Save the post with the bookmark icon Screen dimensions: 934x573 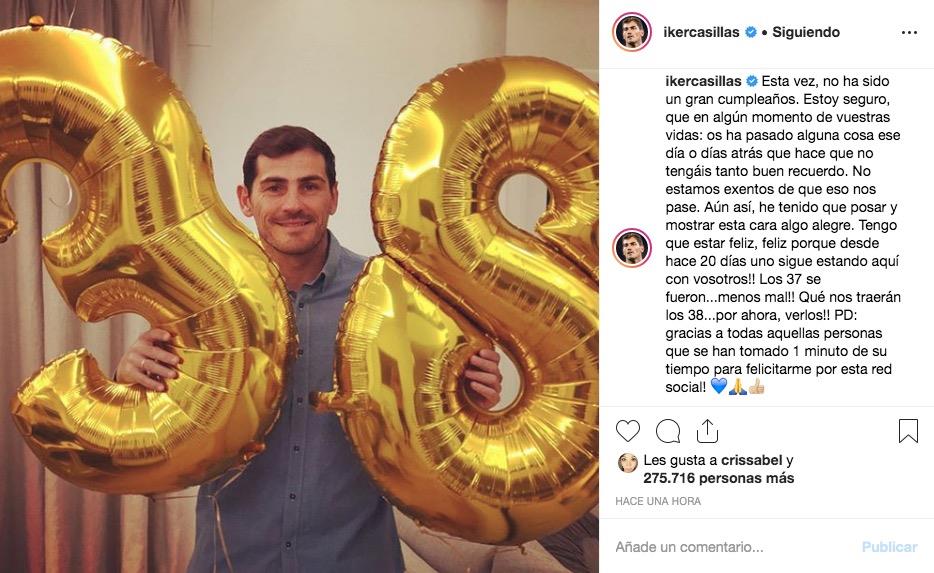908,431
